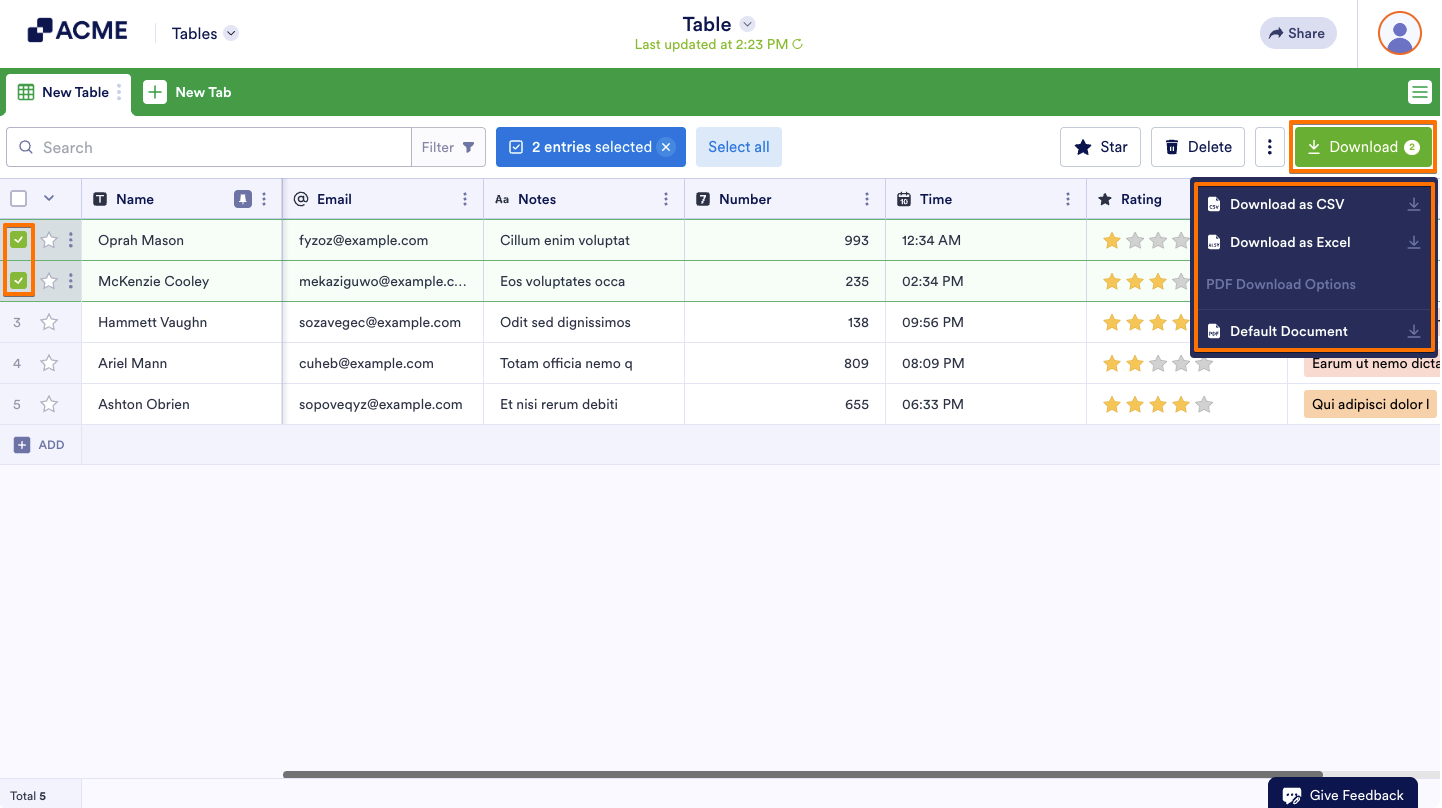The image size is (1442, 808).
Task: Open McKenzie Cooley row options dots
Action: [70, 281]
